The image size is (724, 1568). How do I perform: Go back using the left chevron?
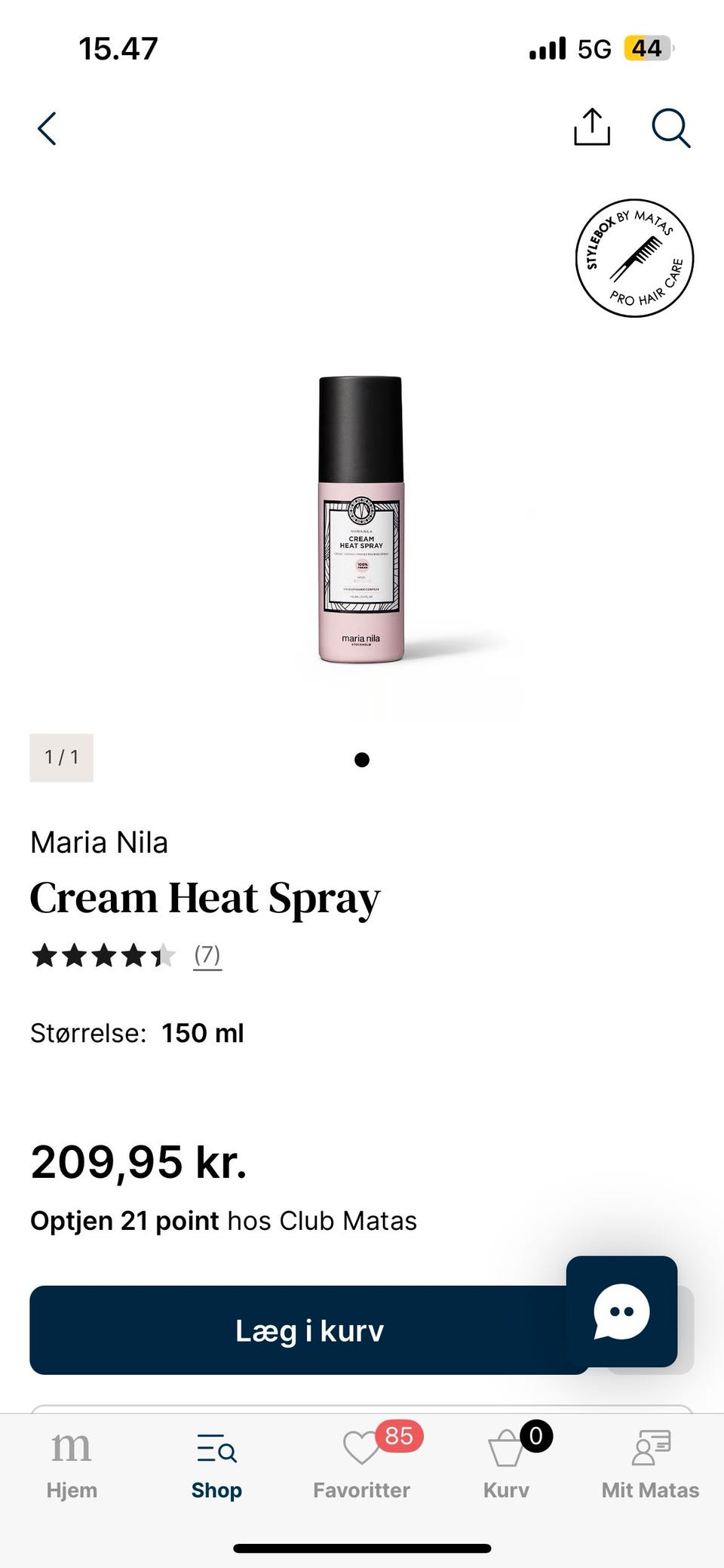coord(47,128)
